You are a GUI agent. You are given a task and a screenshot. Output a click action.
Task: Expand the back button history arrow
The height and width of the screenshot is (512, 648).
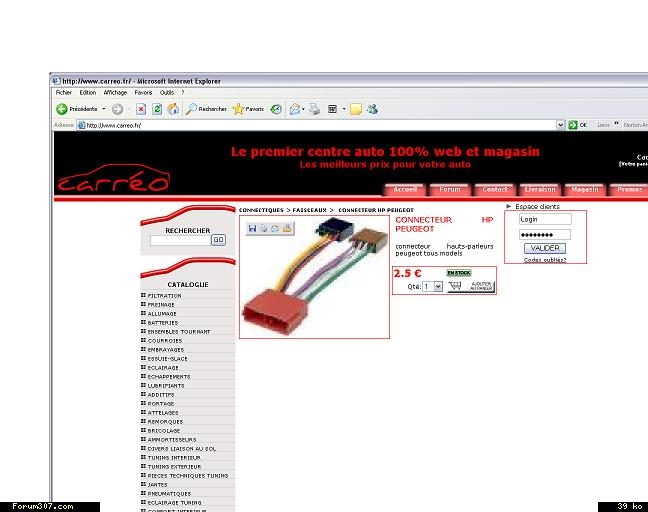pyautogui.click(x=102, y=109)
